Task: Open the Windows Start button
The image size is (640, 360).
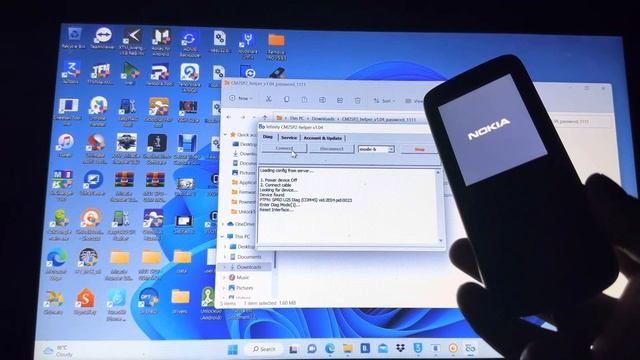Action: click(x=233, y=349)
